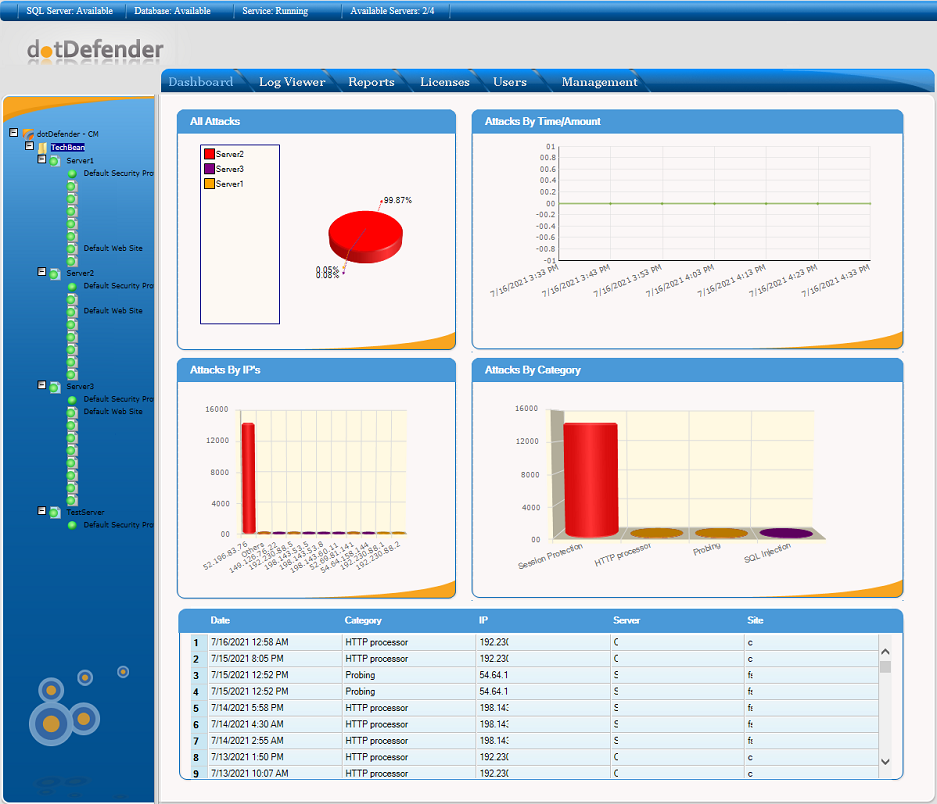
Task: Click the 'Service: Running' status text
Action: tap(275, 11)
